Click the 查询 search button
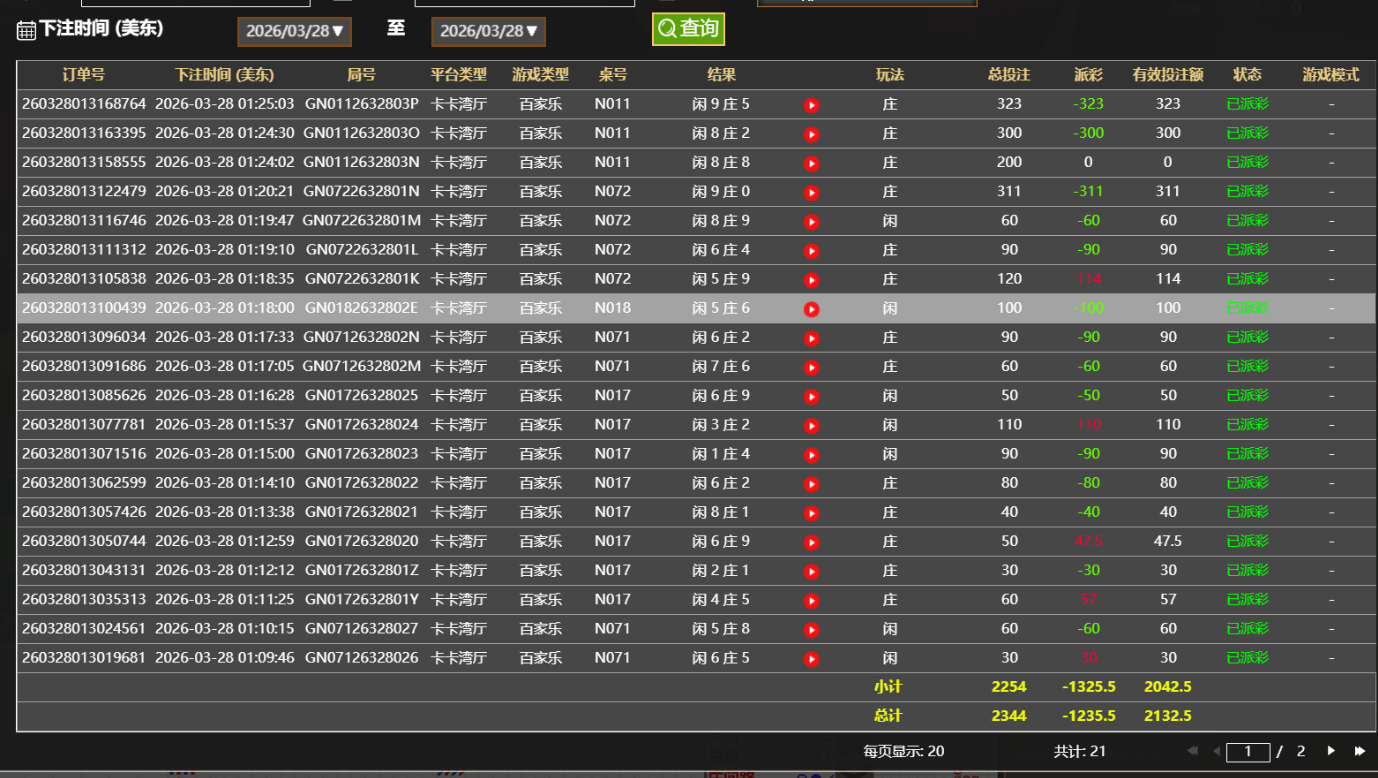The image size is (1378, 778). coord(688,29)
